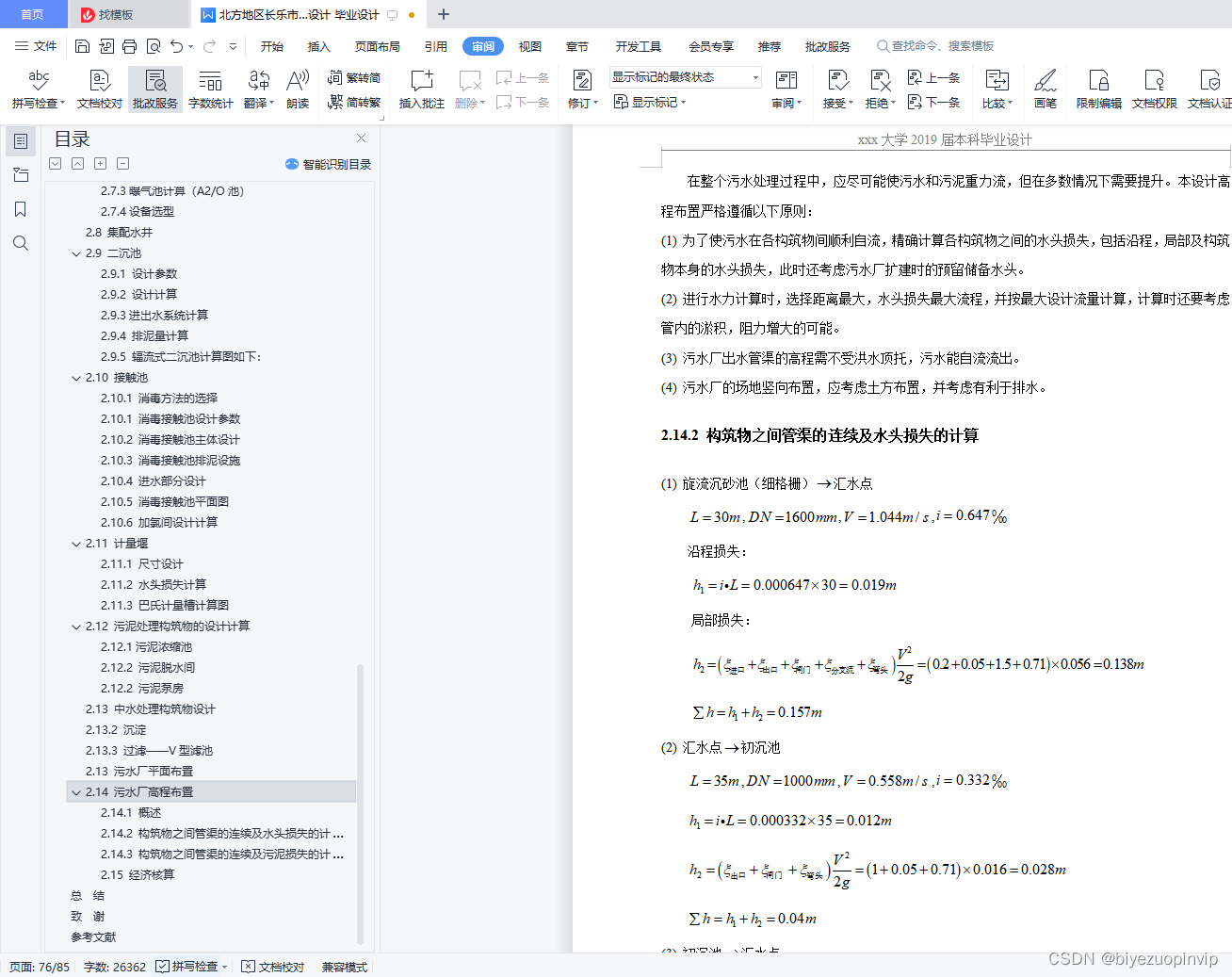Open 文档权限 document permissions
This screenshot has width=1232, height=977.
pyautogui.click(x=1155, y=90)
